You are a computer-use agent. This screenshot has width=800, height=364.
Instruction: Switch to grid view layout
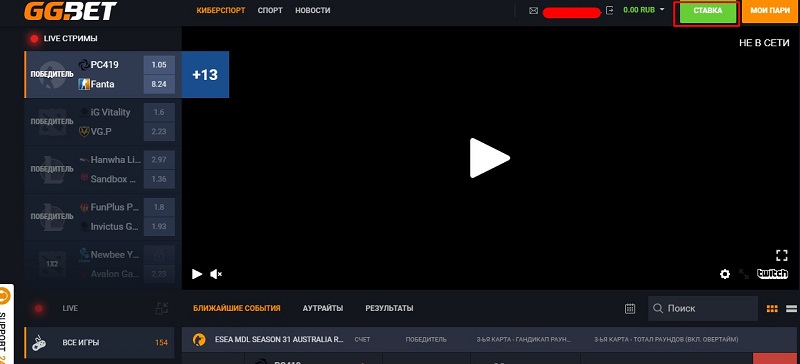(772, 308)
